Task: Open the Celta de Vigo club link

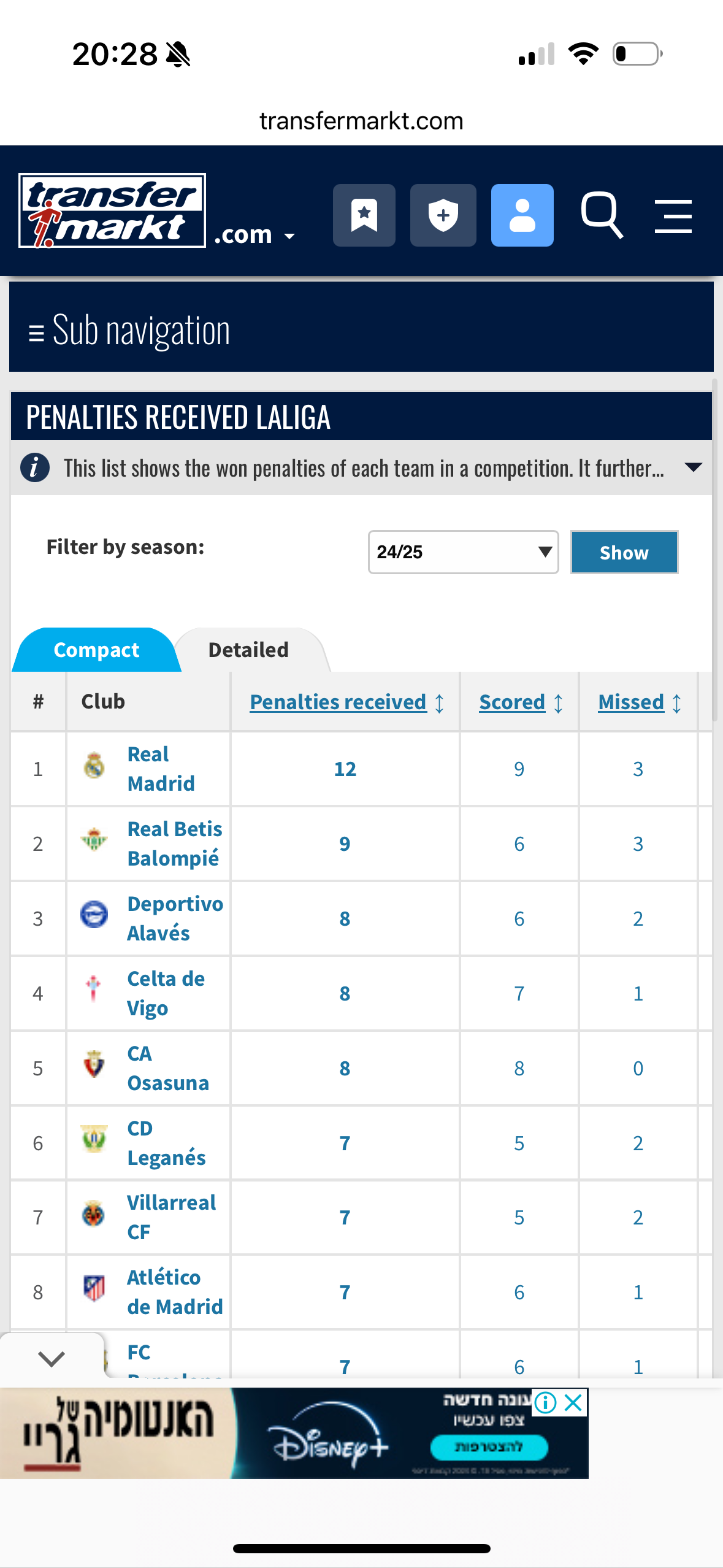Action: [166, 993]
